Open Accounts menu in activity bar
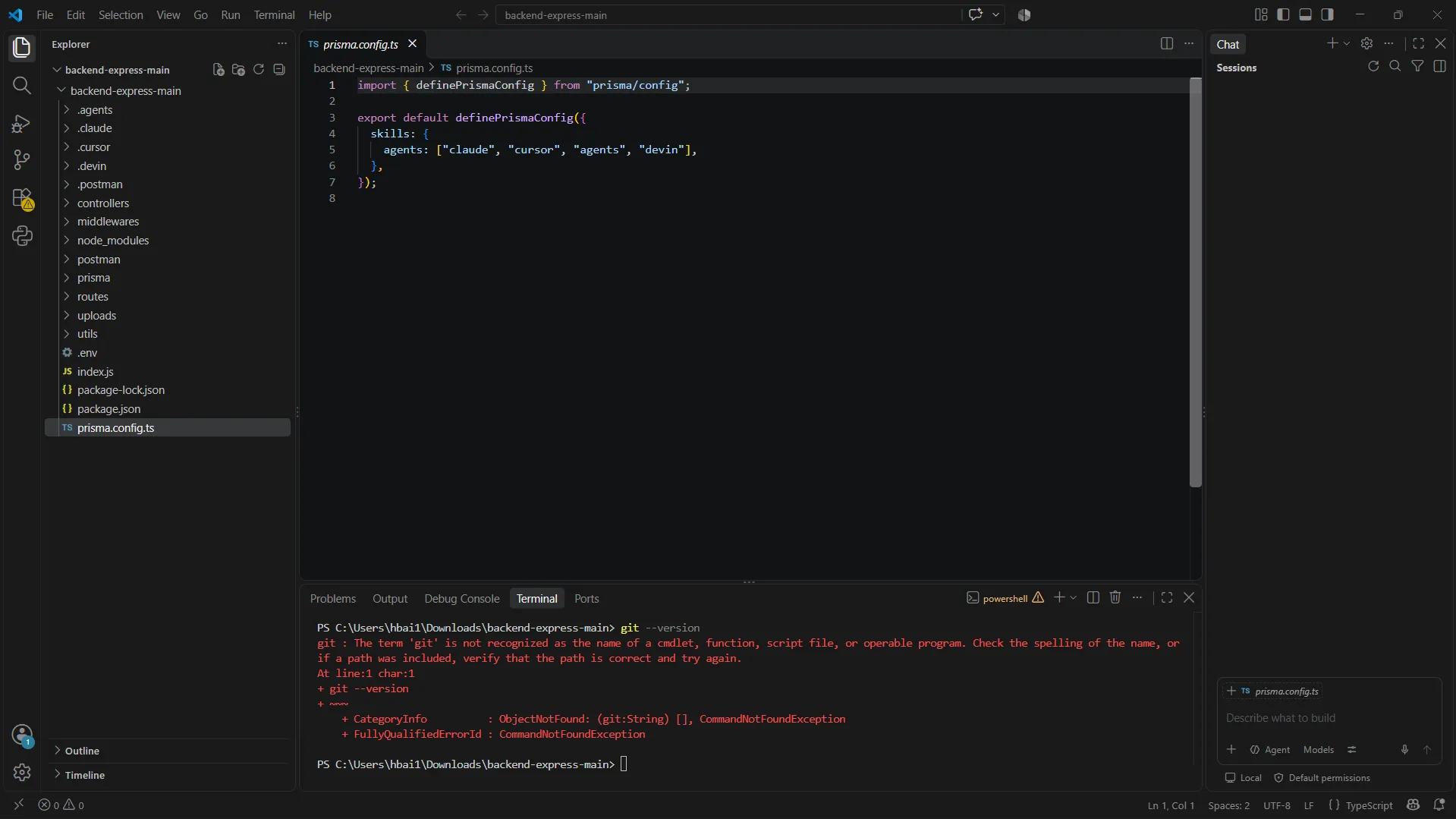This screenshot has height=819, width=1456. pyautogui.click(x=22, y=735)
